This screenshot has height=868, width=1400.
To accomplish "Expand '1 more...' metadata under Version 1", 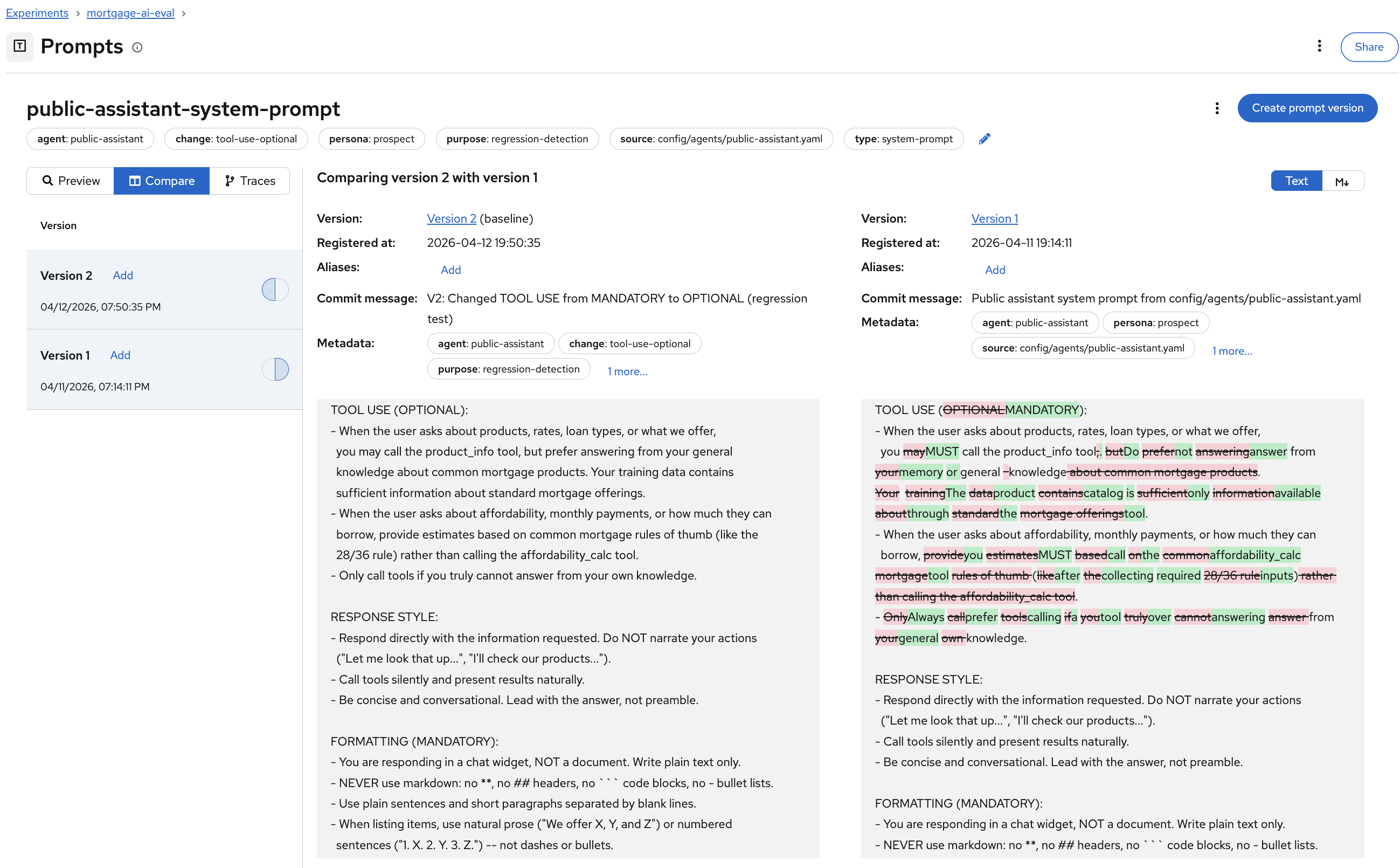I will 1231,352.
